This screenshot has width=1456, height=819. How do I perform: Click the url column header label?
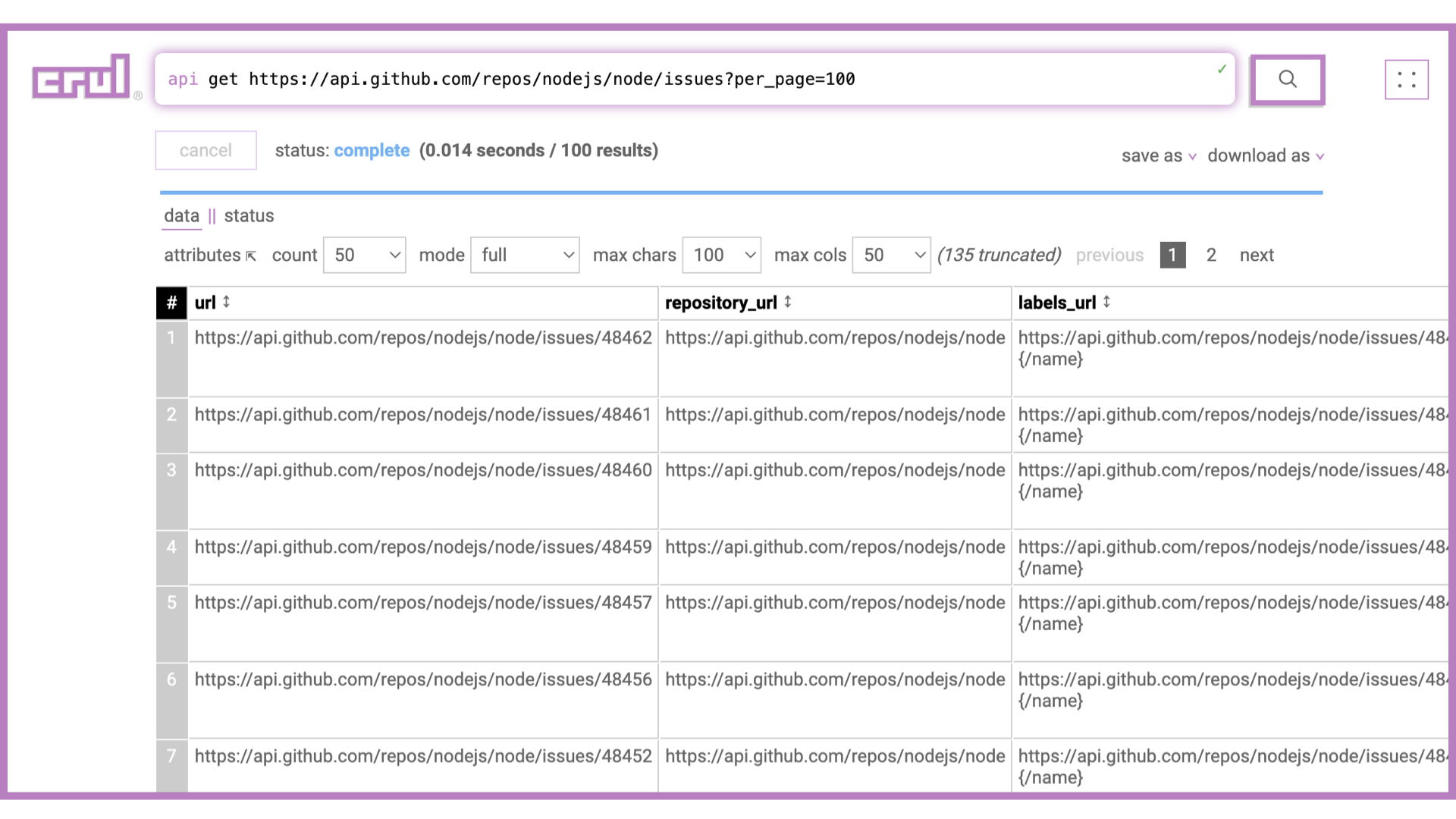(x=206, y=303)
